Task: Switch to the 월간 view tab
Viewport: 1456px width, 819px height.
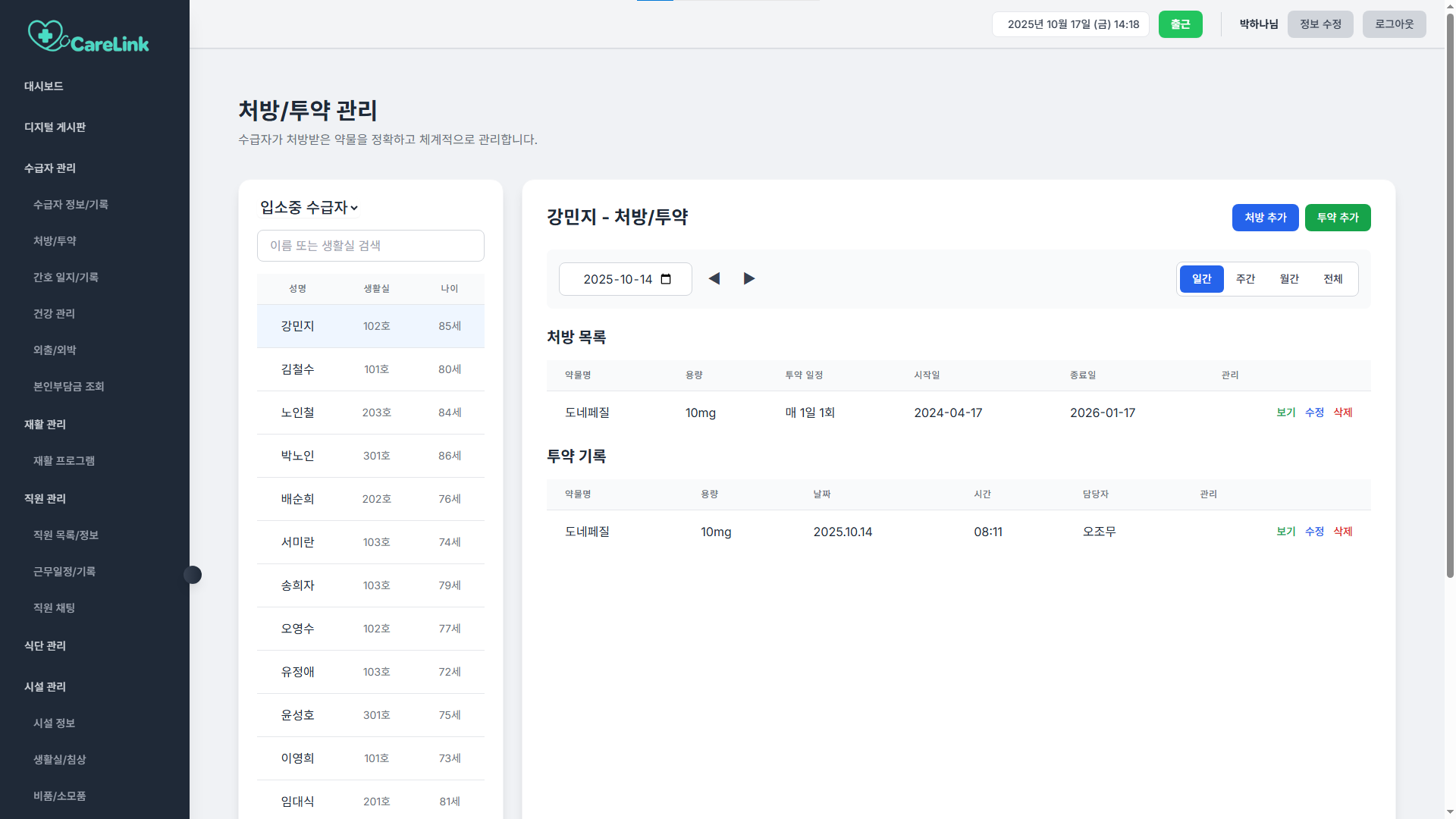Action: point(1290,279)
